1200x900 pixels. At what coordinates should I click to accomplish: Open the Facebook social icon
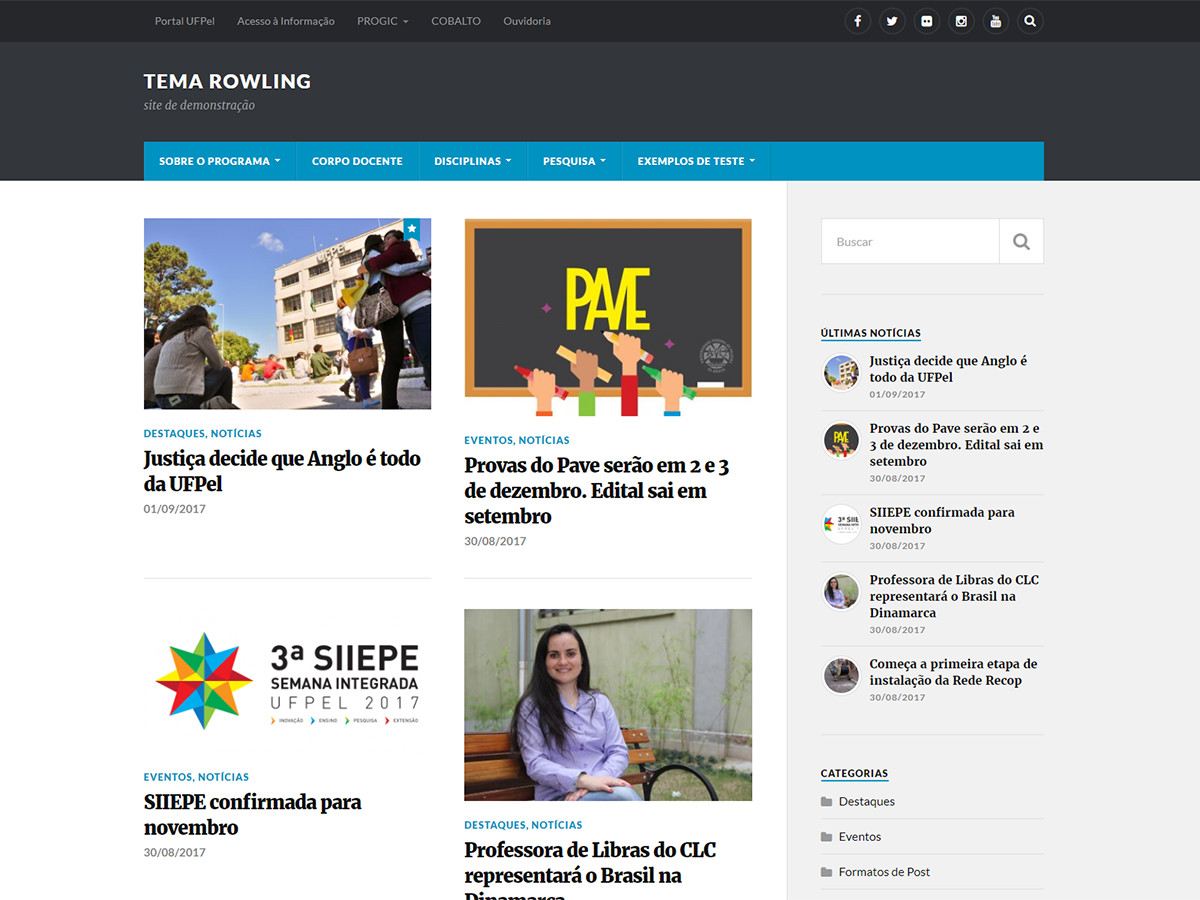click(x=857, y=21)
